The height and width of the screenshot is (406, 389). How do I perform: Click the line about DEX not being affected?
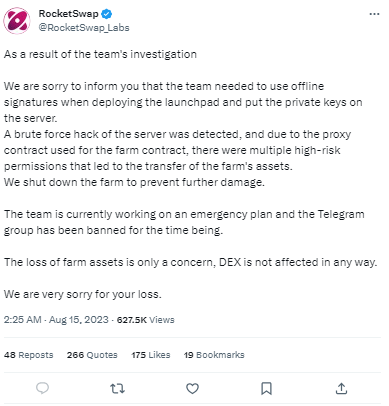click(x=190, y=262)
